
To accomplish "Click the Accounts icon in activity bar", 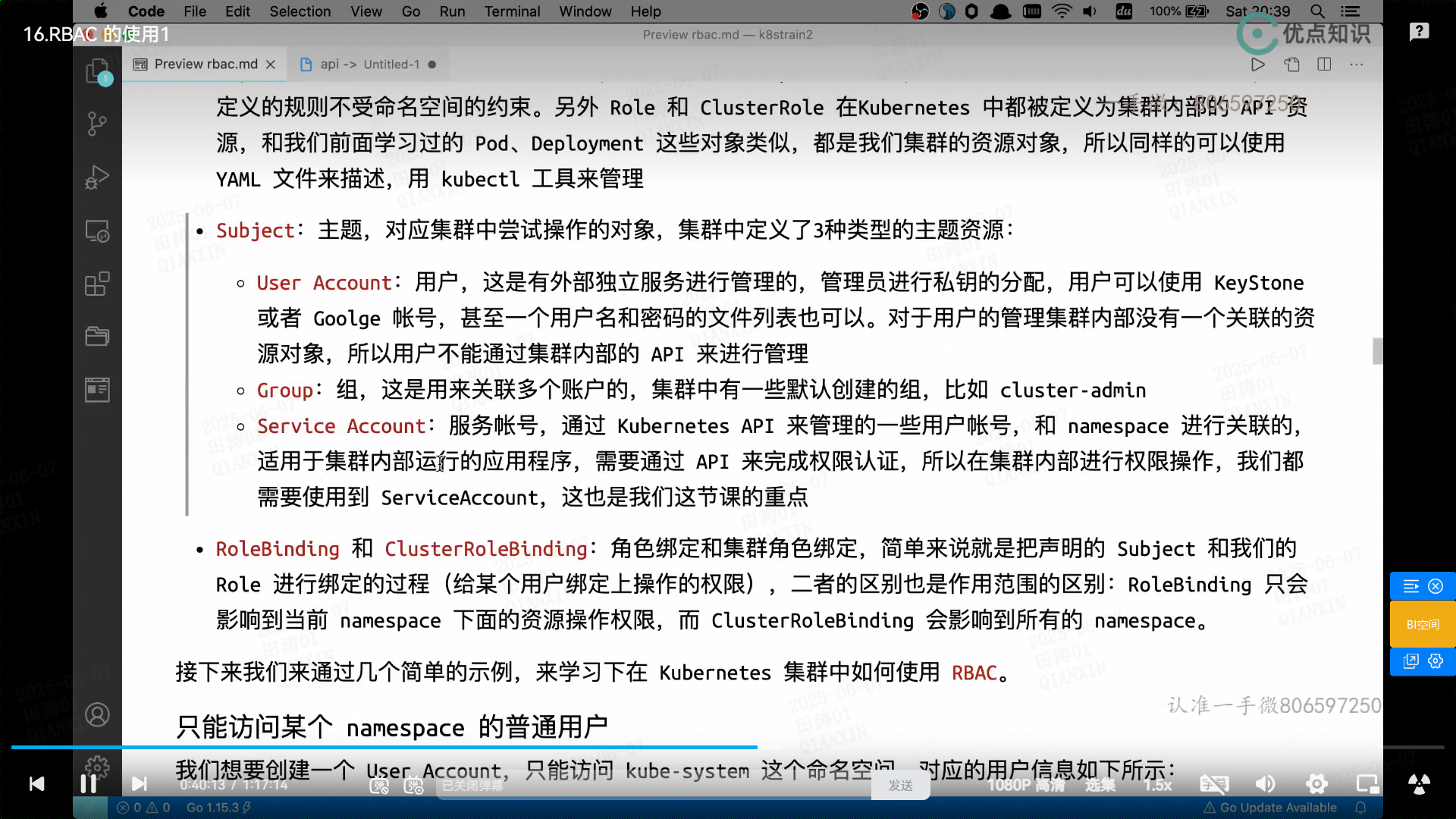I will (x=97, y=714).
